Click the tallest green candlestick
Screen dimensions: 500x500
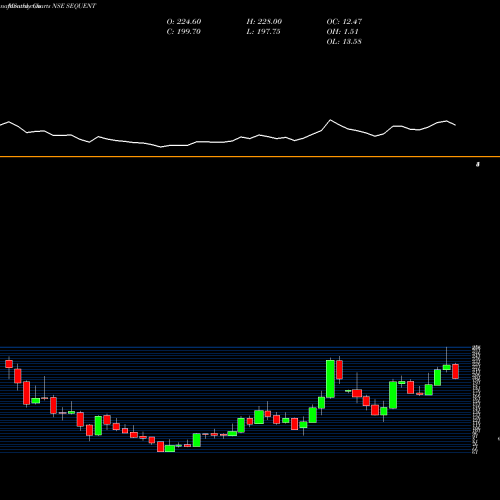[330, 379]
